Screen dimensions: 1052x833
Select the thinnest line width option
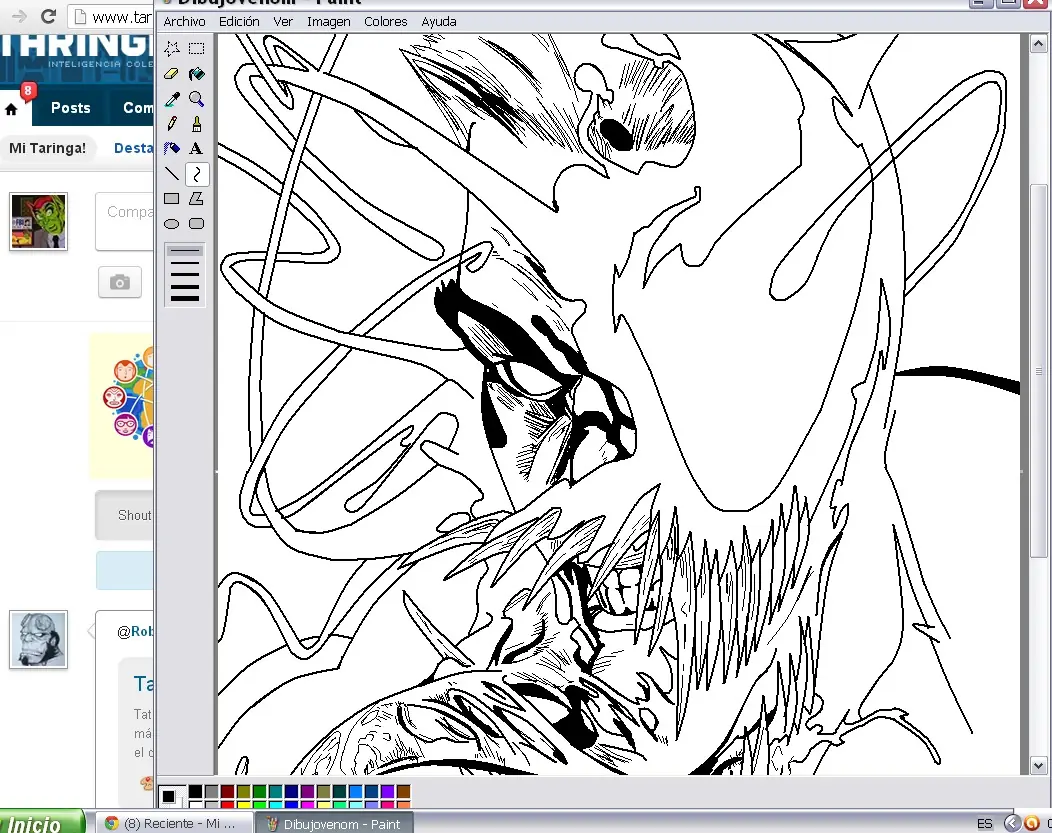pos(185,251)
